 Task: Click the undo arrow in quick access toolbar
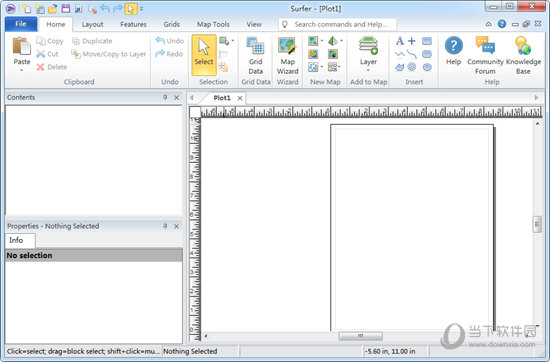click(105, 8)
